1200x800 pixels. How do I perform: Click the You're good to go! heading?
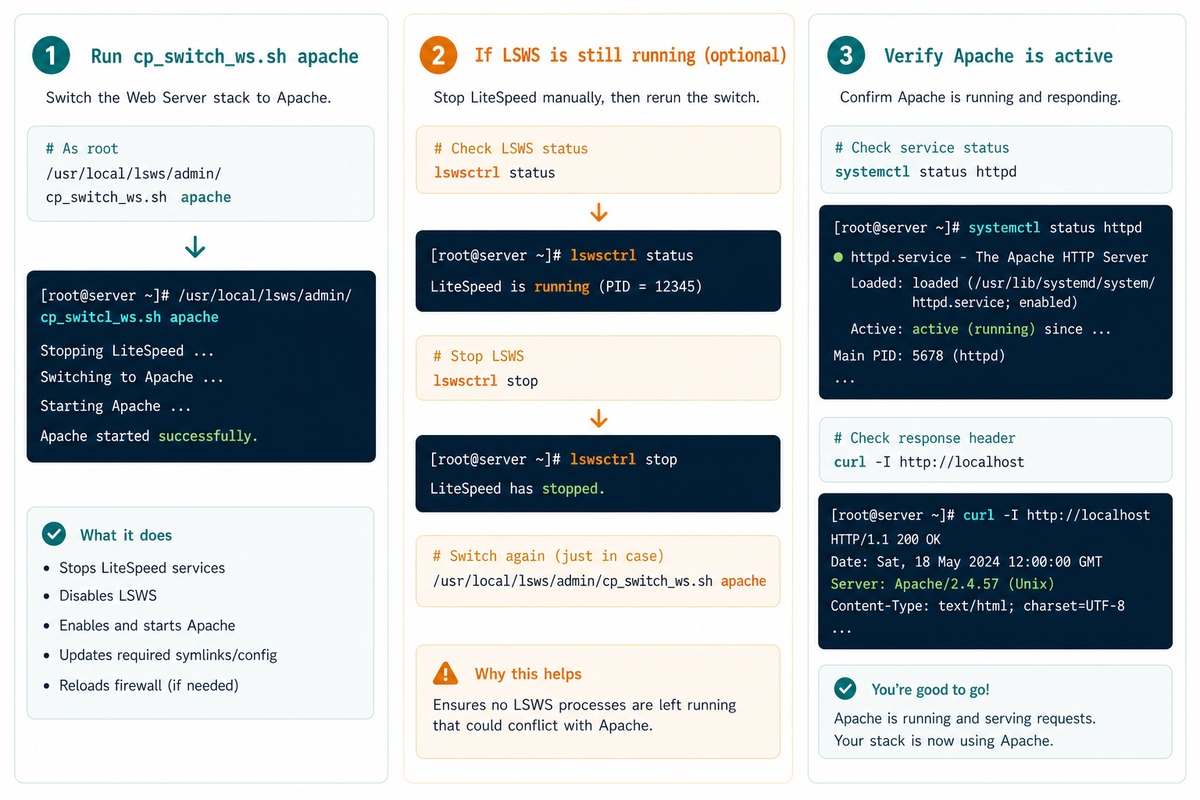click(x=930, y=690)
